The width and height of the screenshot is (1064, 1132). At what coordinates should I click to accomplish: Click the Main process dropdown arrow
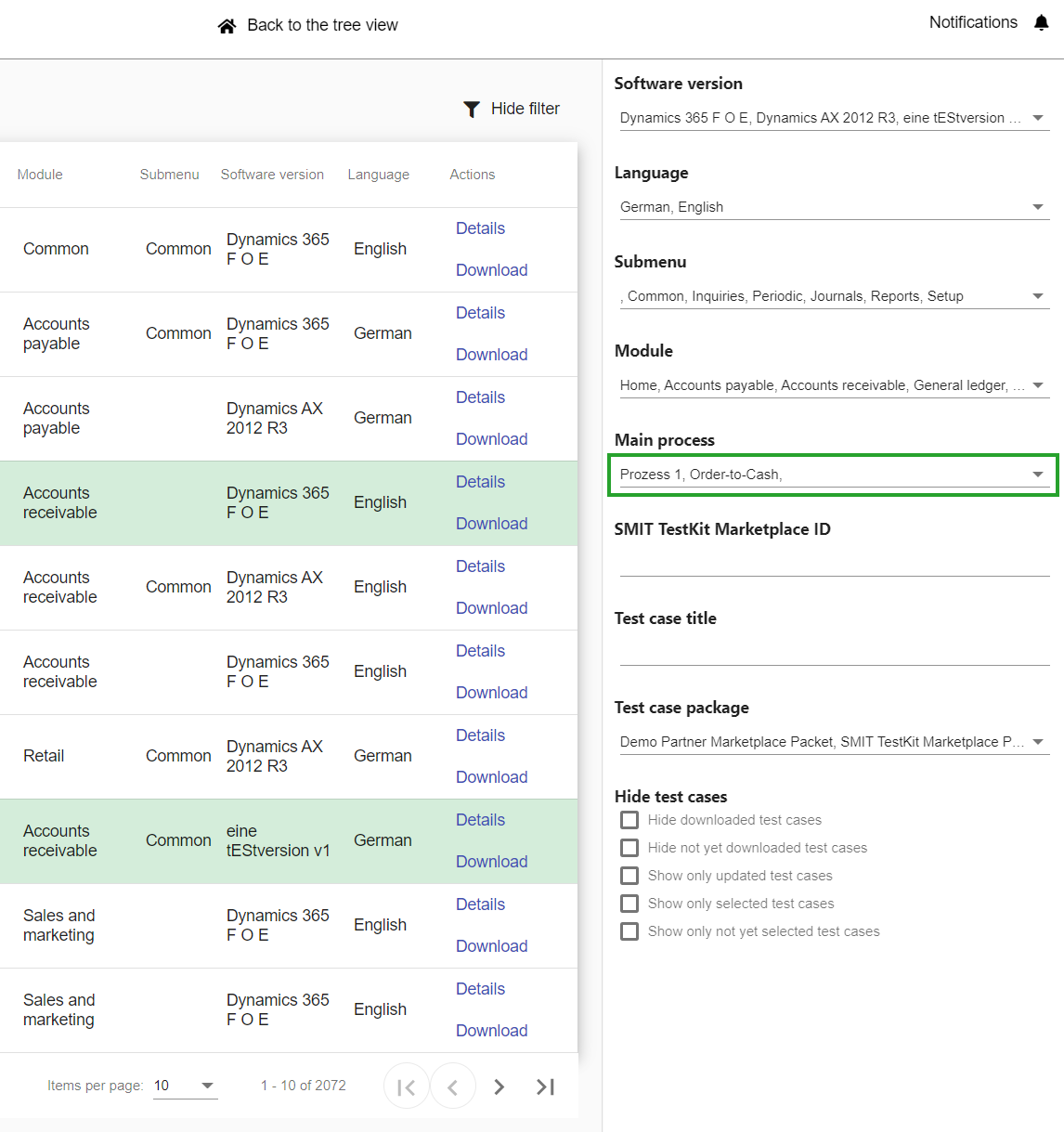1037,475
